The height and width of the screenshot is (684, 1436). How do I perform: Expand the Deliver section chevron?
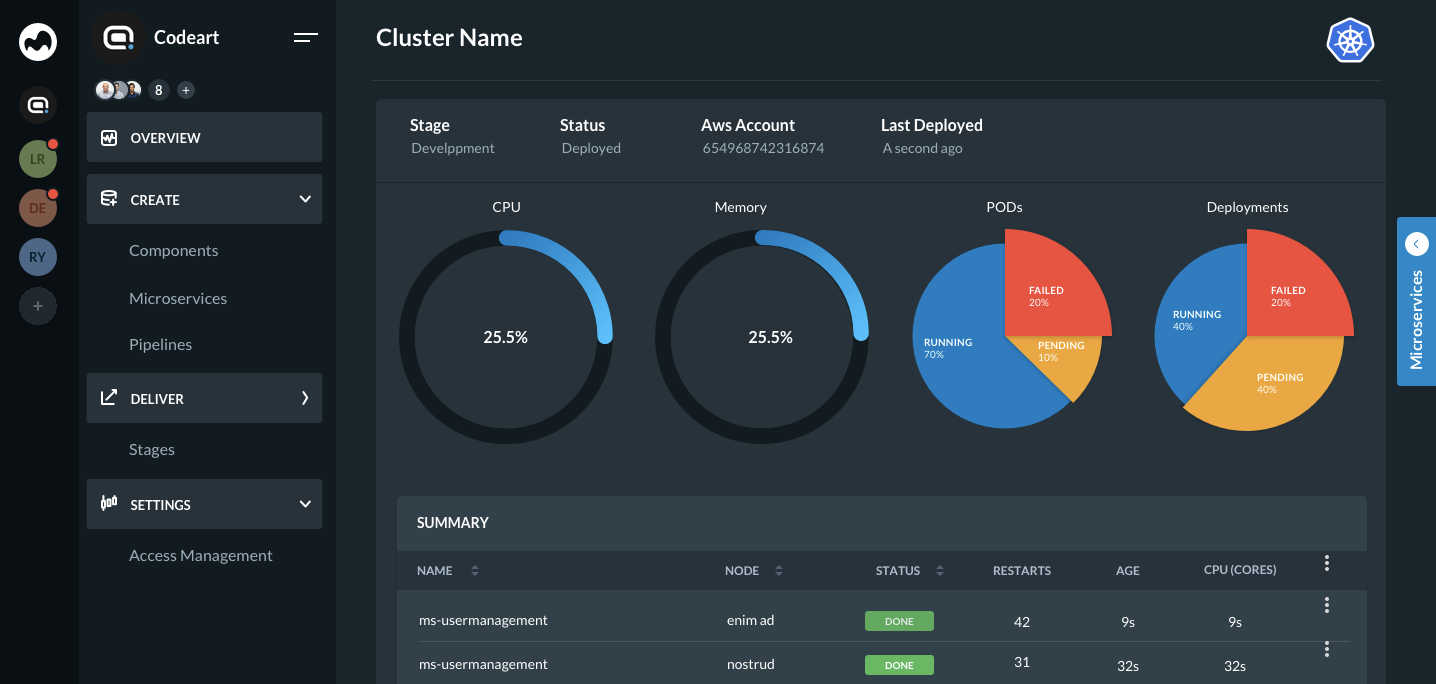click(x=305, y=398)
